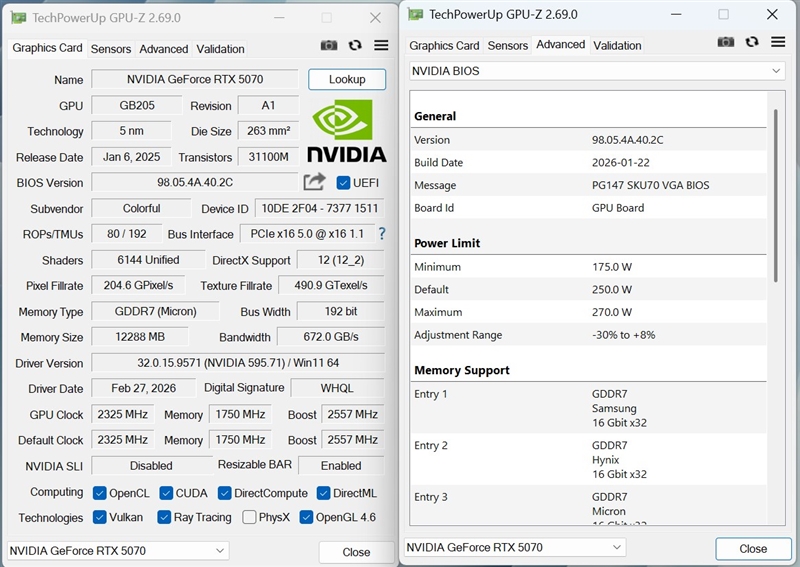Toggle the PhysX checkbox
Screen dimensions: 800x567
click(x=248, y=517)
